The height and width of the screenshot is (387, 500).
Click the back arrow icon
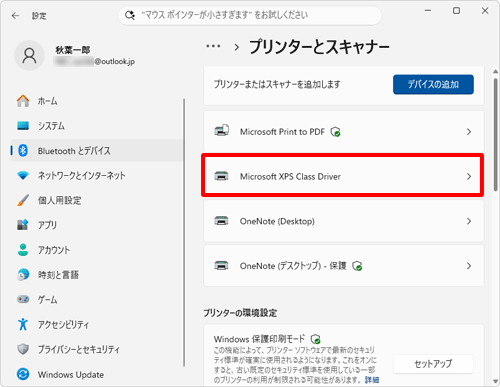15,16
